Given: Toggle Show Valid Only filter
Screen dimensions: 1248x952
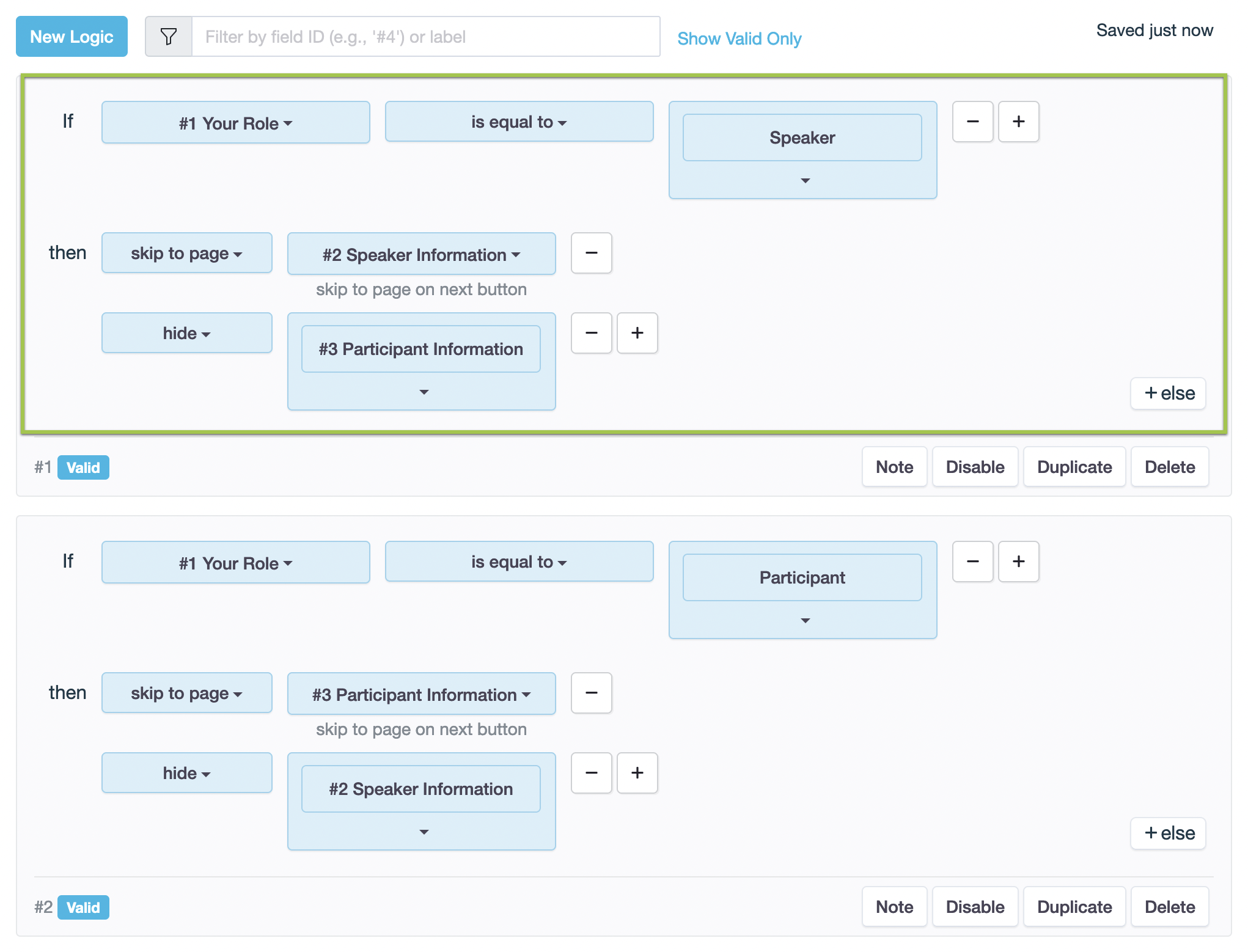Looking at the screenshot, I should (x=739, y=38).
